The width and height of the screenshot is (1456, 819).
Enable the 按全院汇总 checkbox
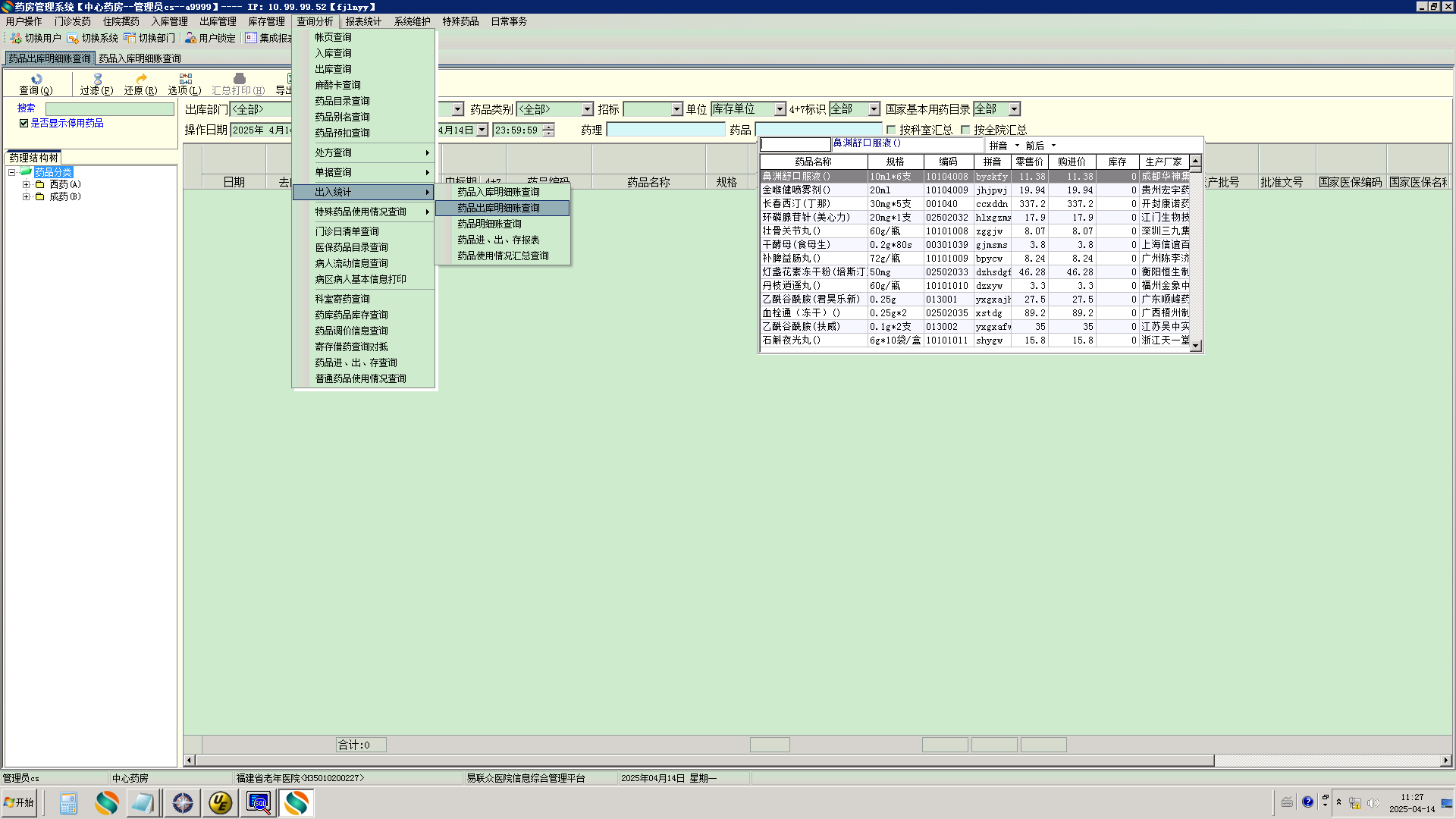pos(965,130)
